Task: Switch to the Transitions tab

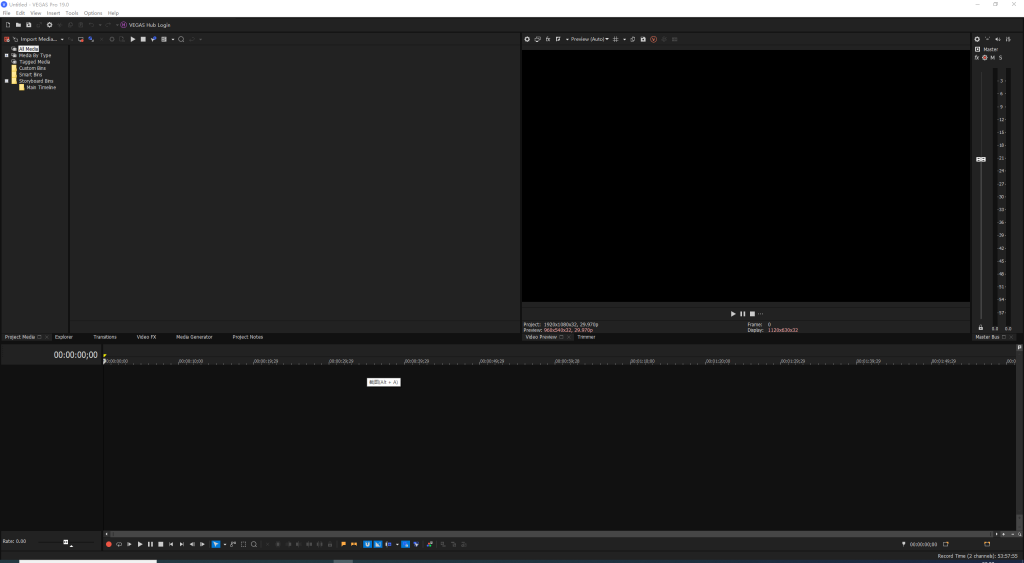Action: 104,337
